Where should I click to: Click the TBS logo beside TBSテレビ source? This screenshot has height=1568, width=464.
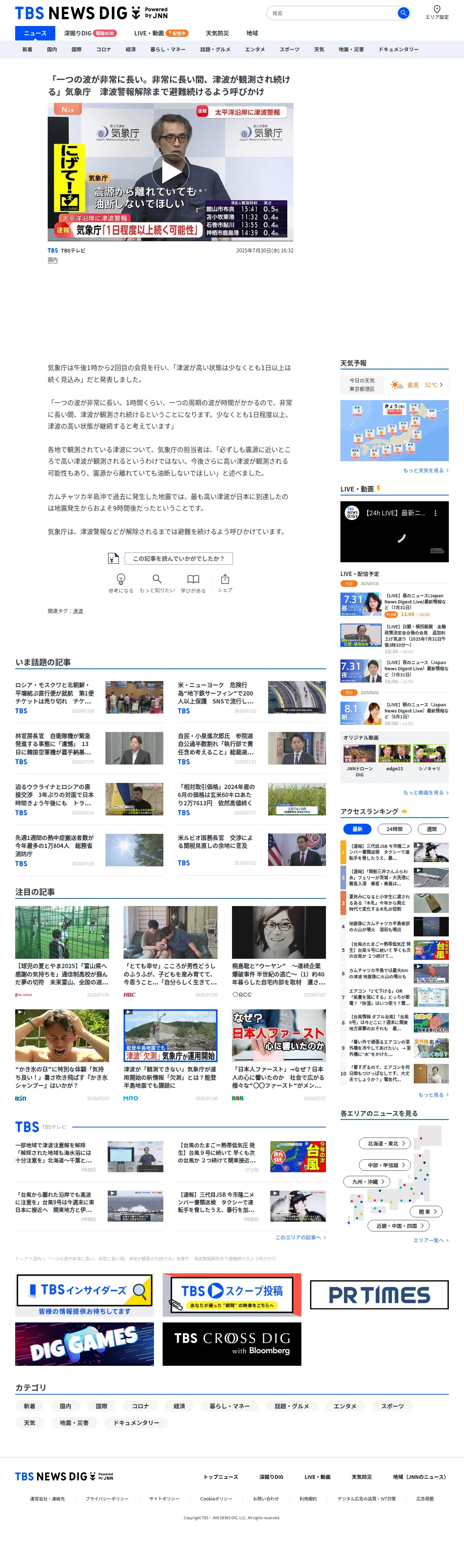tap(53, 250)
